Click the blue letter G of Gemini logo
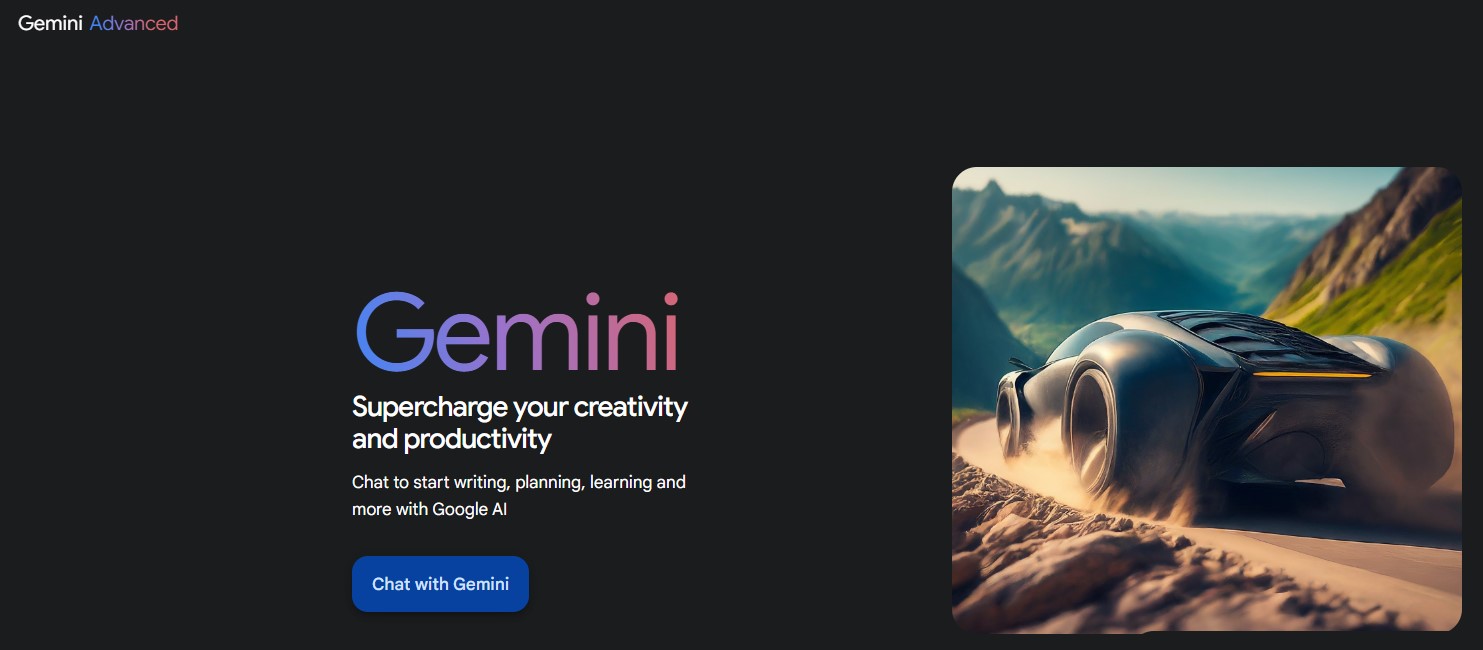Viewport: 1483px width, 650px height. (394, 332)
